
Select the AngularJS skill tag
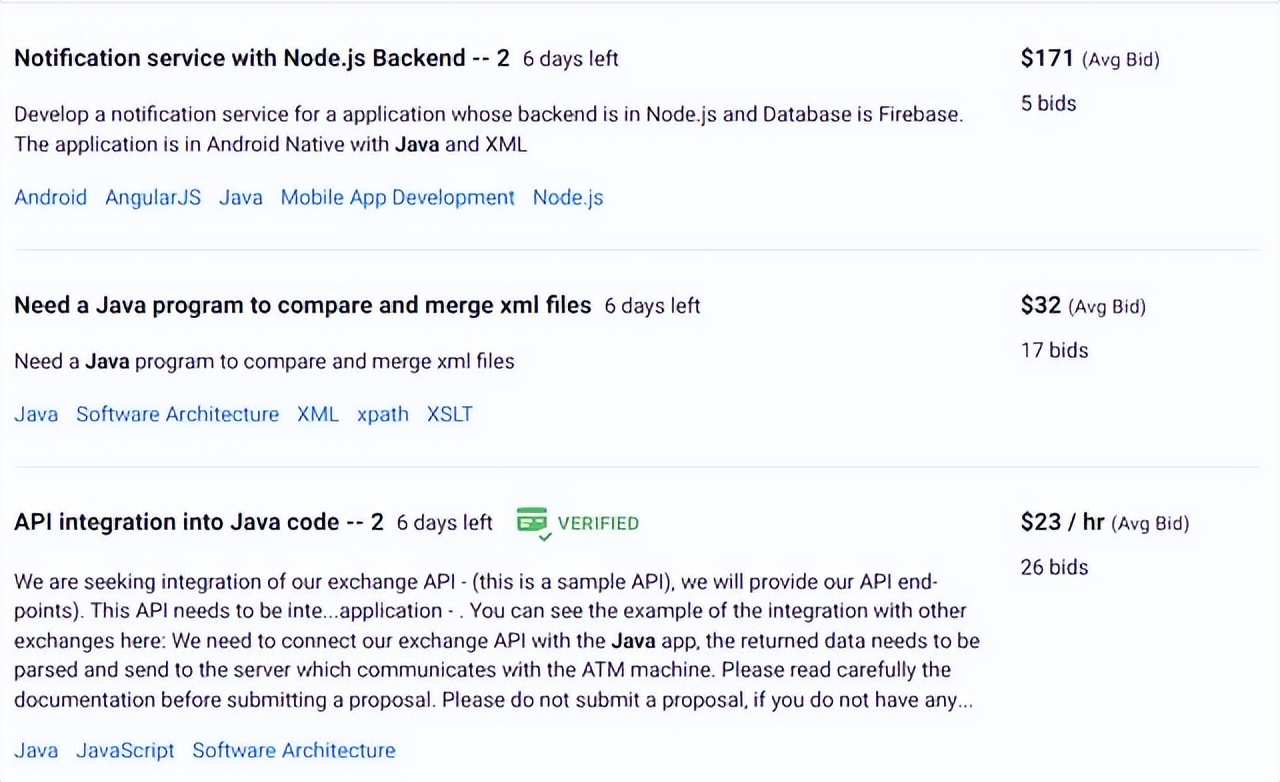click(153, 197)
